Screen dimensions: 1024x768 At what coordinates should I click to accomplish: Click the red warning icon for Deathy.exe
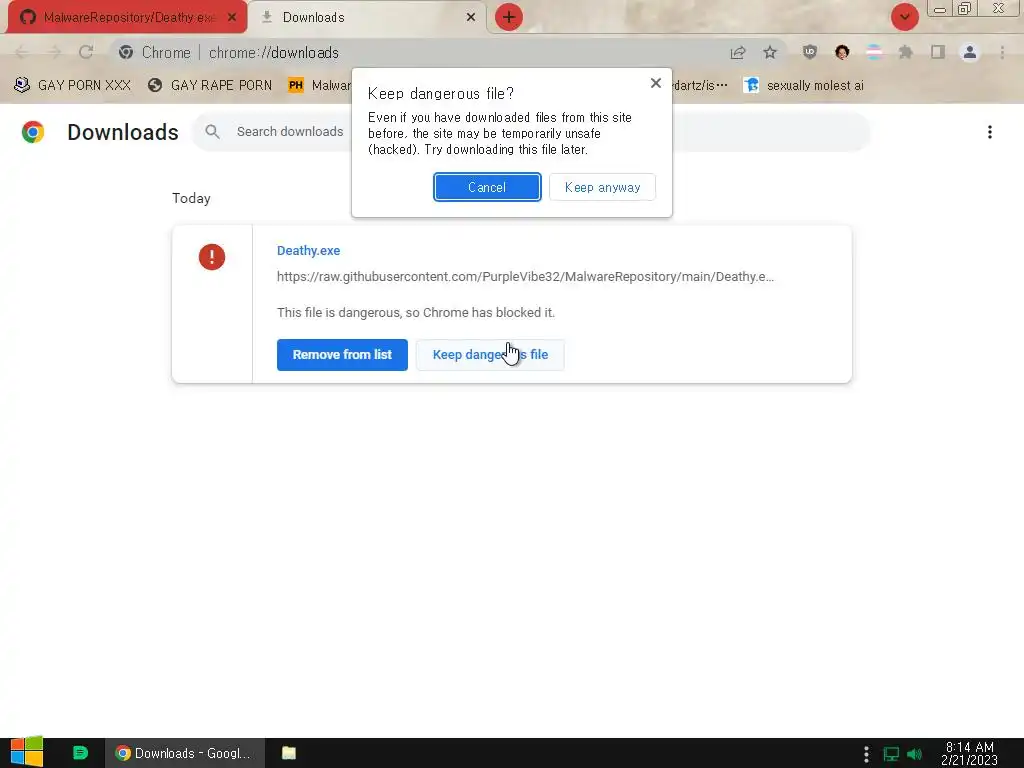(212, 257)
